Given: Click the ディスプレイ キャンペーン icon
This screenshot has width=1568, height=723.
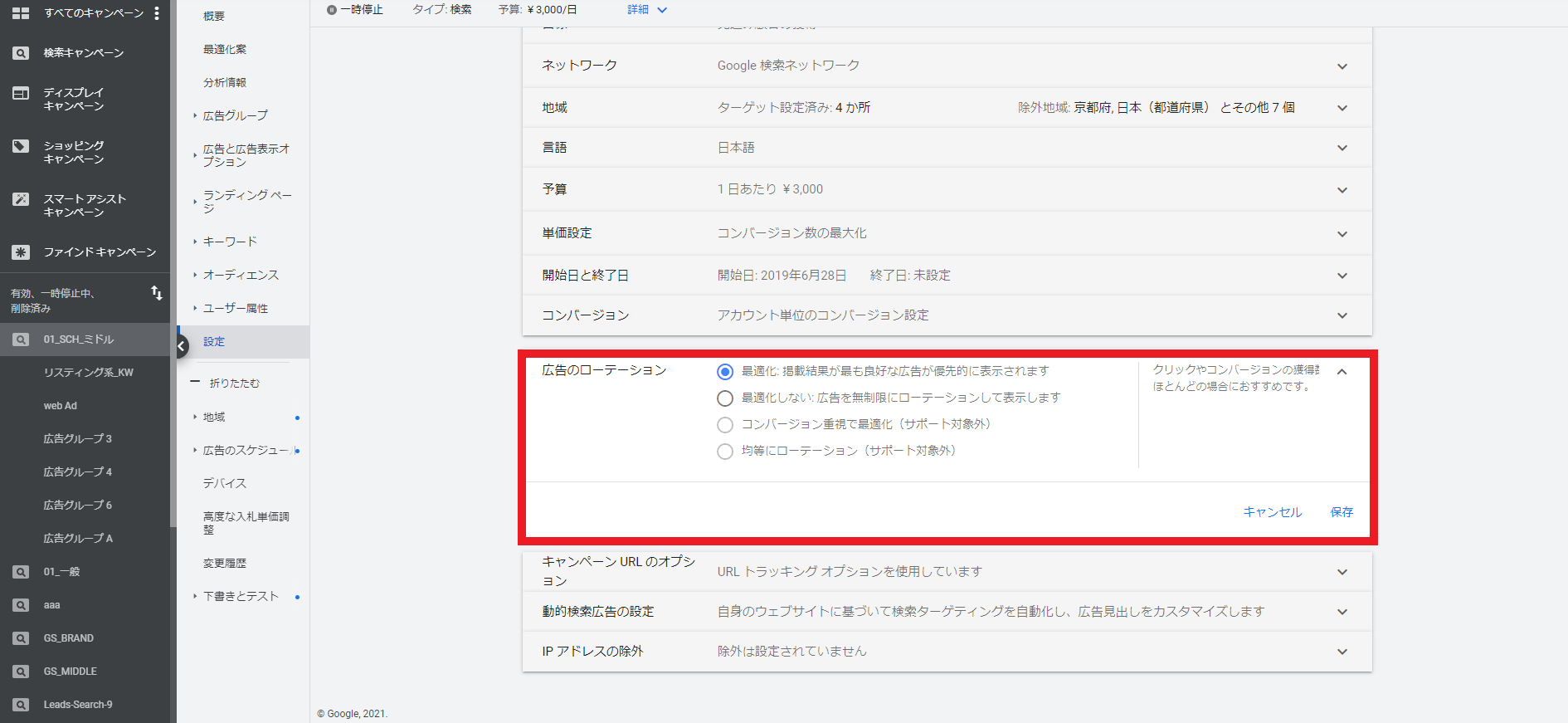Looking at the screenshot, I should pyautogui.click(x=21, y=93).
